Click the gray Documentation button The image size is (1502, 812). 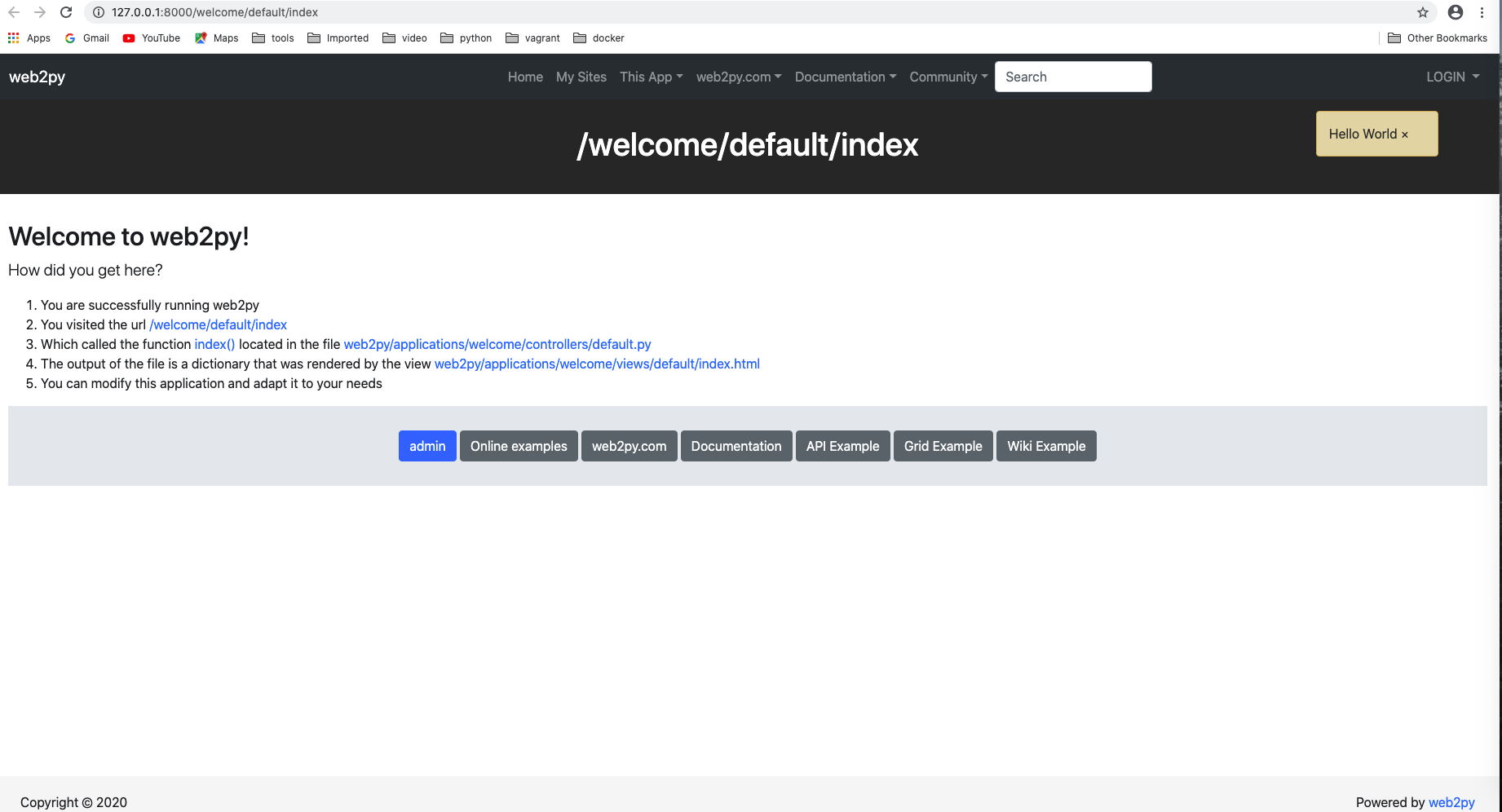[736, 446]
